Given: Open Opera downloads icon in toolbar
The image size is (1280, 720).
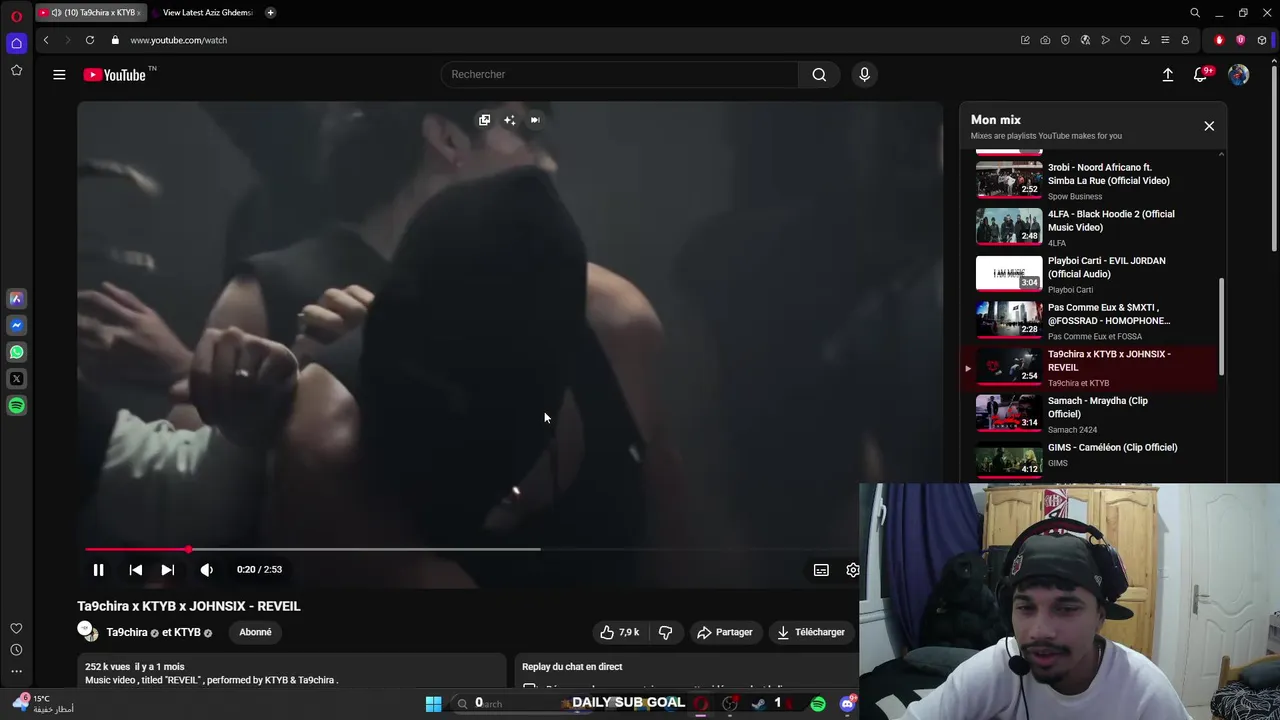Looking at the screenshot, I should (x=1145, y=40).
